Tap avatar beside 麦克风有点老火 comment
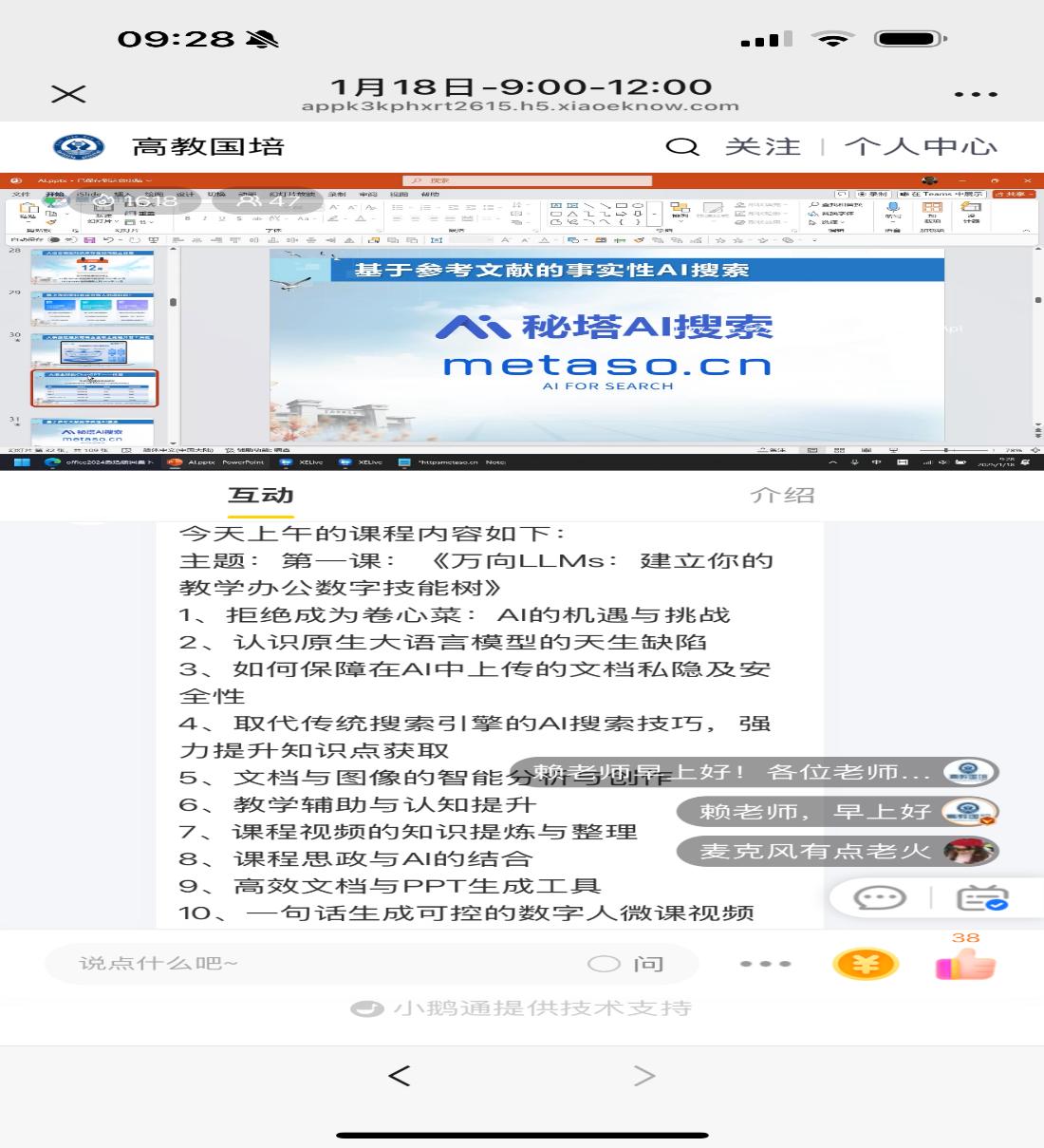The image size is (1044, 1148). (x=969, y=851)
